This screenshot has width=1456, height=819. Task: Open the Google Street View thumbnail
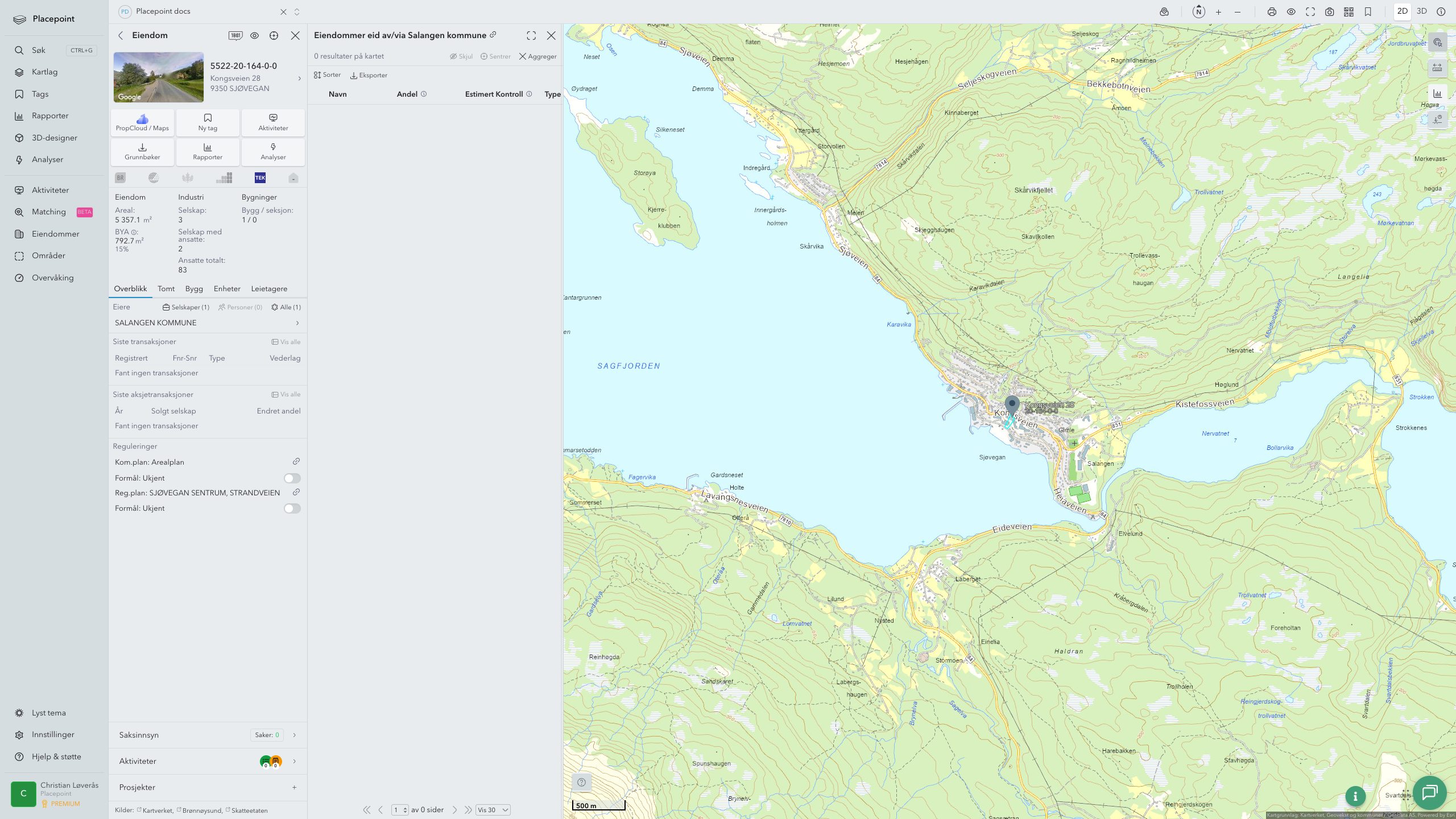tap(159, 77)
